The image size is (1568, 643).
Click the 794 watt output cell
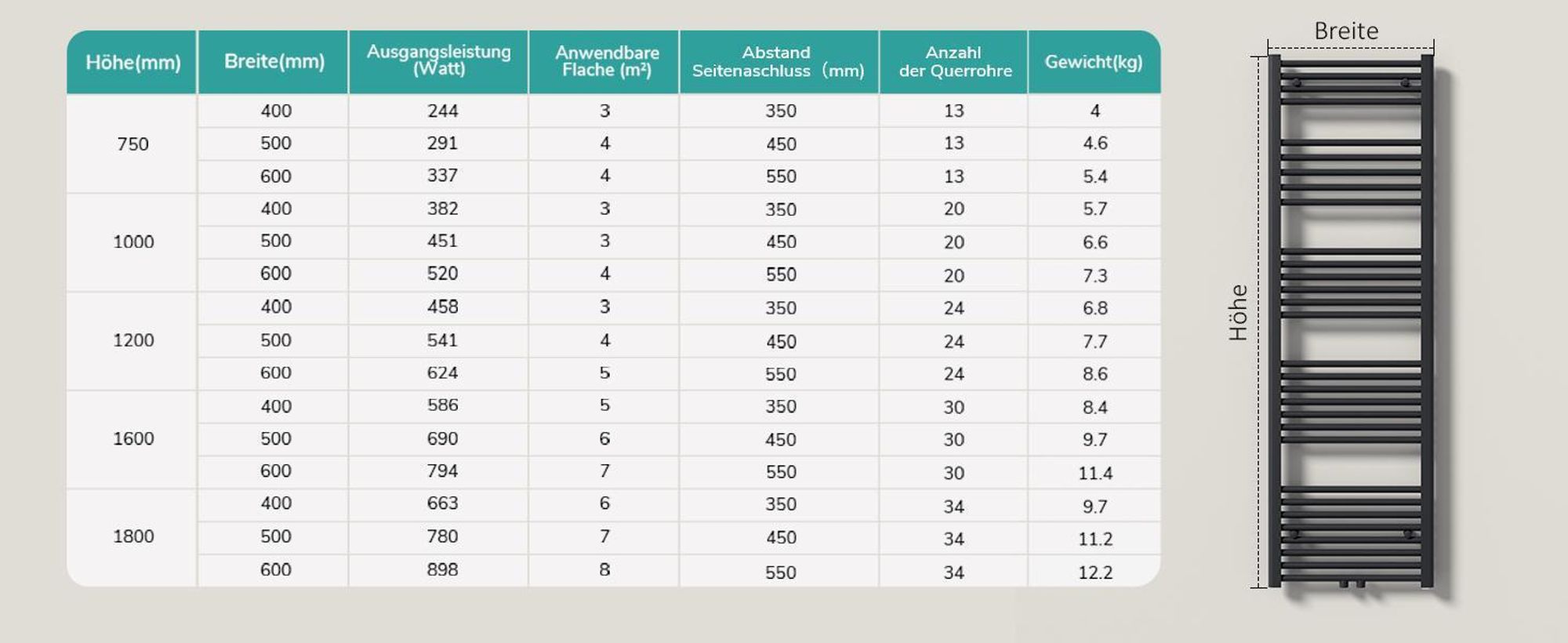click(x=443, y=471)
